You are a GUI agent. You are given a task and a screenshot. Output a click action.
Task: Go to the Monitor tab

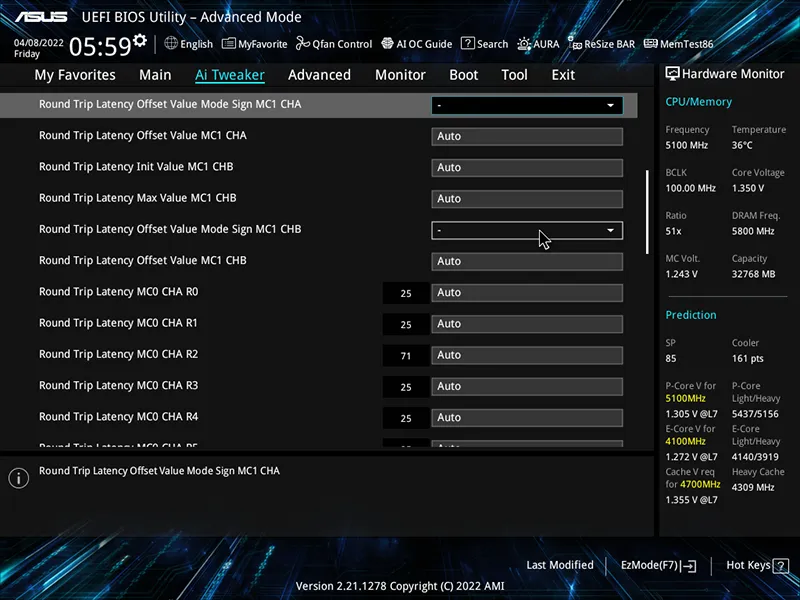[400, 75]
